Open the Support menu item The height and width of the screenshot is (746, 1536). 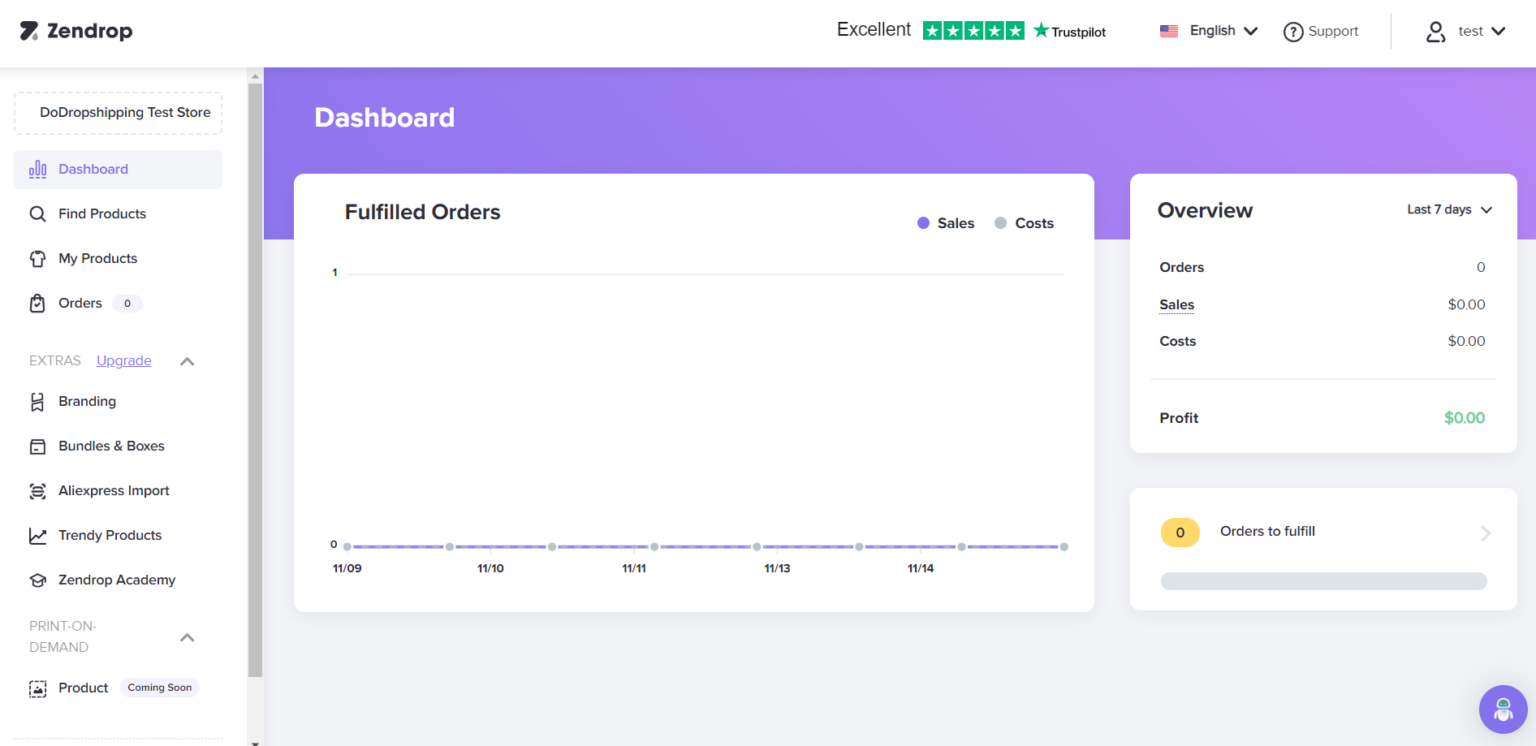(x=1322, y=31)
